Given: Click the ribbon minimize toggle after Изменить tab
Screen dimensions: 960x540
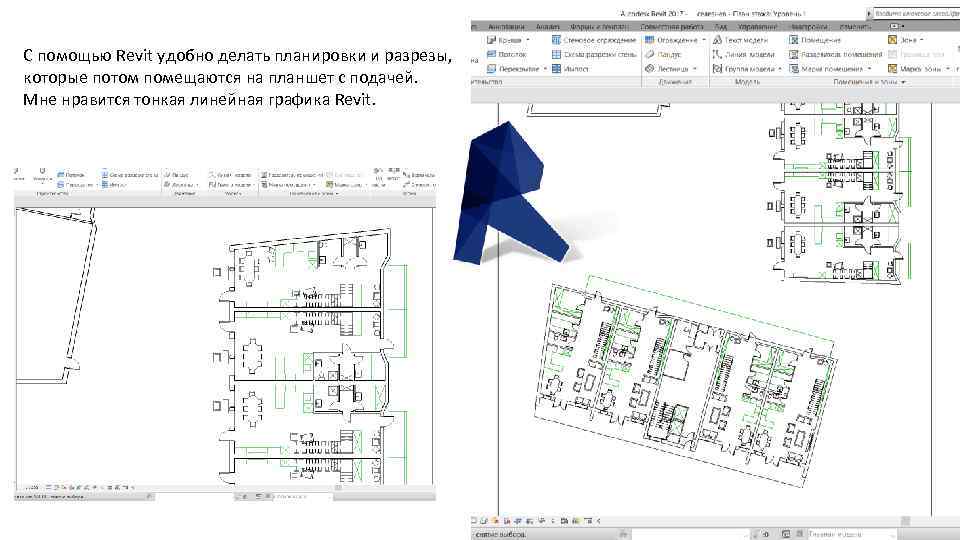Looking at the screenshot, I should (x=895, y=26).
